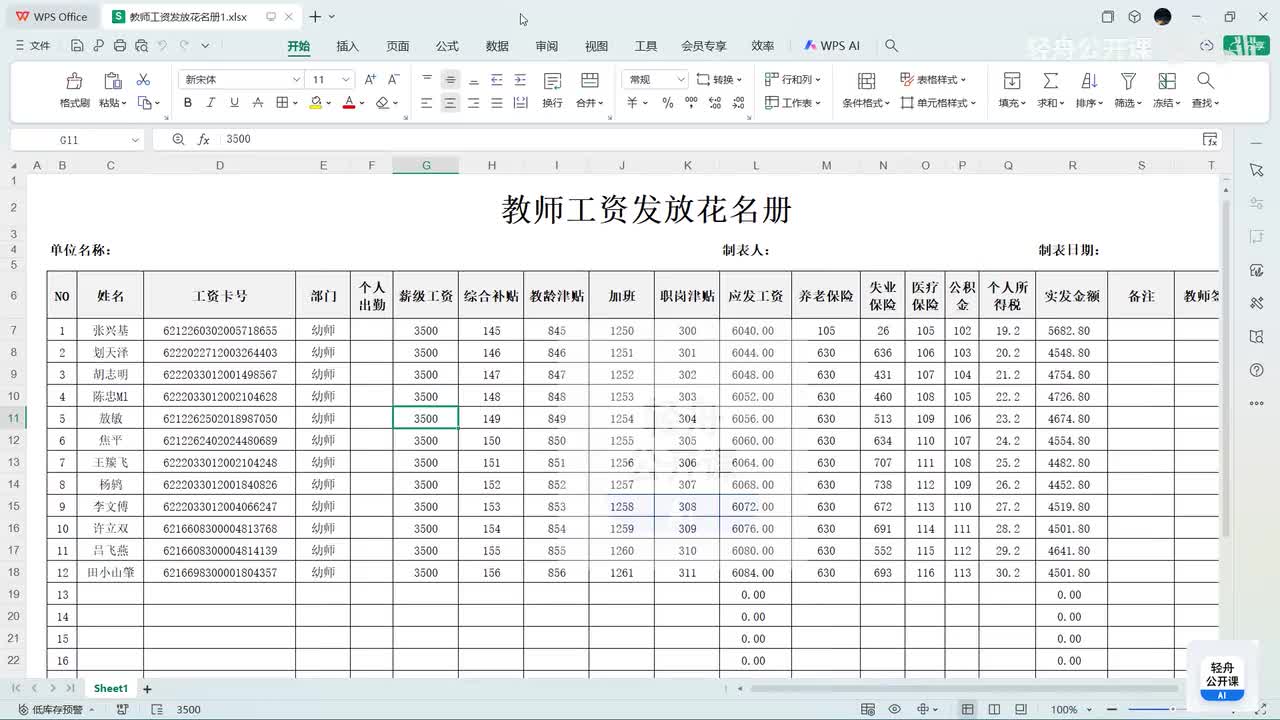Click the help question mark sidebar icon
This screenshot has width=1280, height=720.
(1257, 370)
